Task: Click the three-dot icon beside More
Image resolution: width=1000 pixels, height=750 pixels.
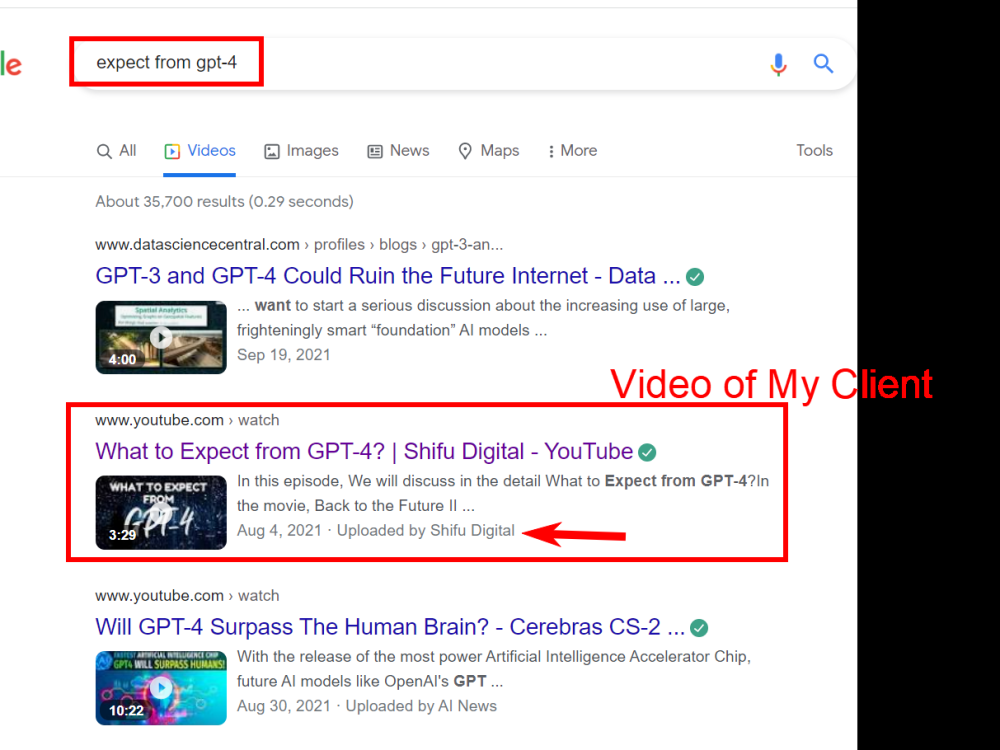Action: point(551,151)
